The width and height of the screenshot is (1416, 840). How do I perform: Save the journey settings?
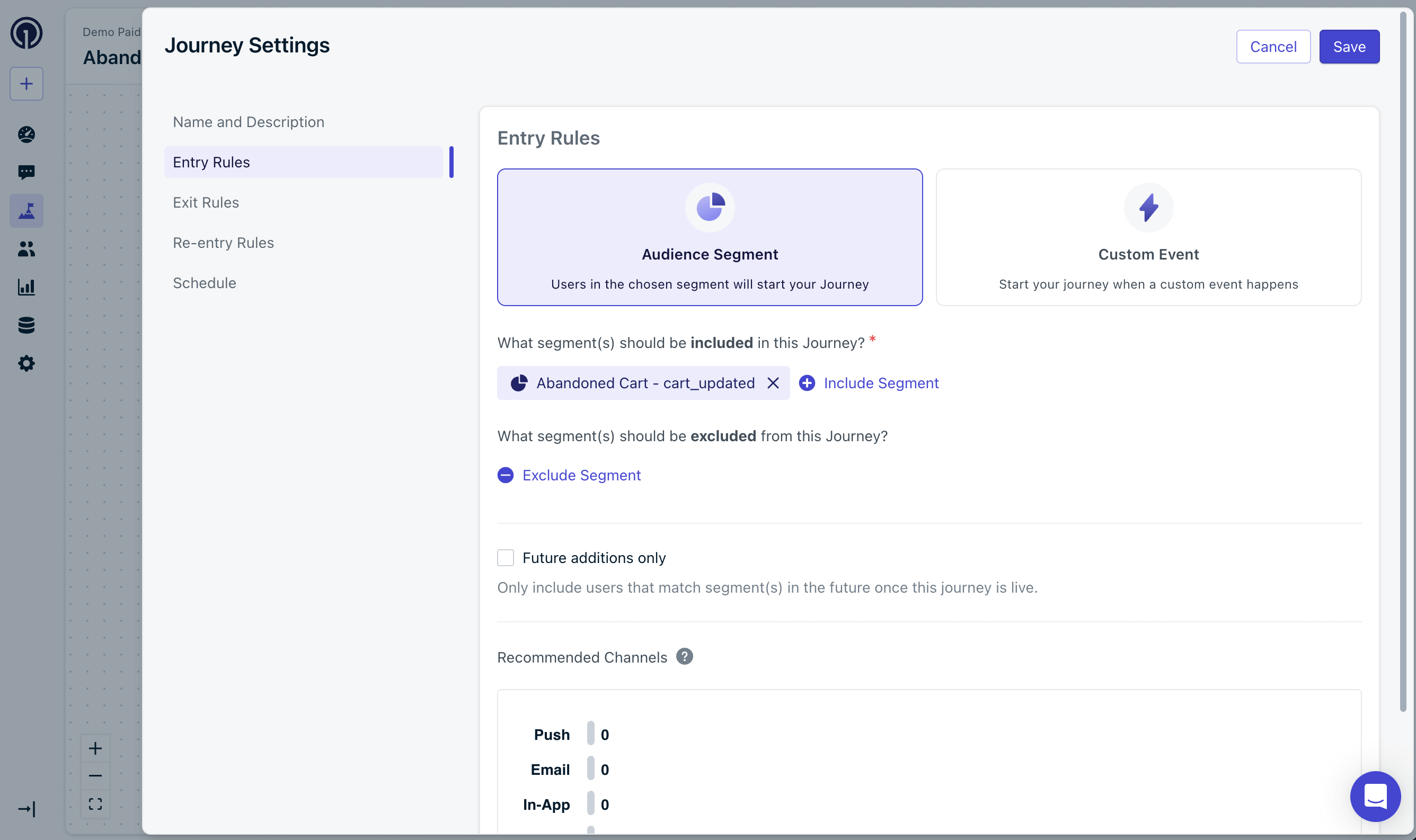[x=1349, y=47]
